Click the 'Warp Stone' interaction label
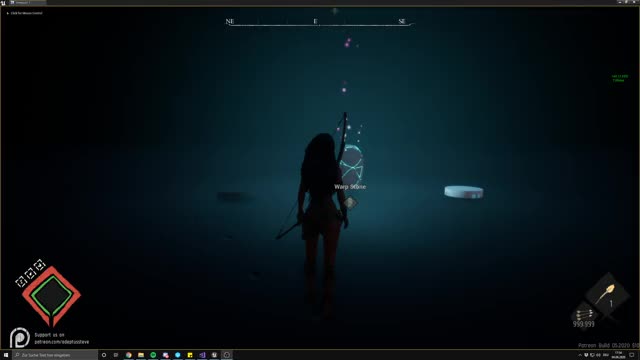 pos(350,187)
